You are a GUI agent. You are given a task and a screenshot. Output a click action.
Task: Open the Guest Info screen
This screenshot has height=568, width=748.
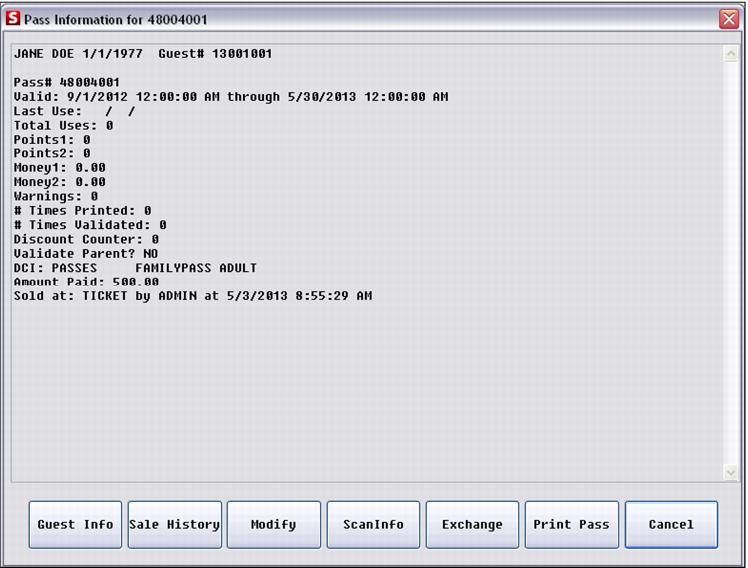pos(75,525)
